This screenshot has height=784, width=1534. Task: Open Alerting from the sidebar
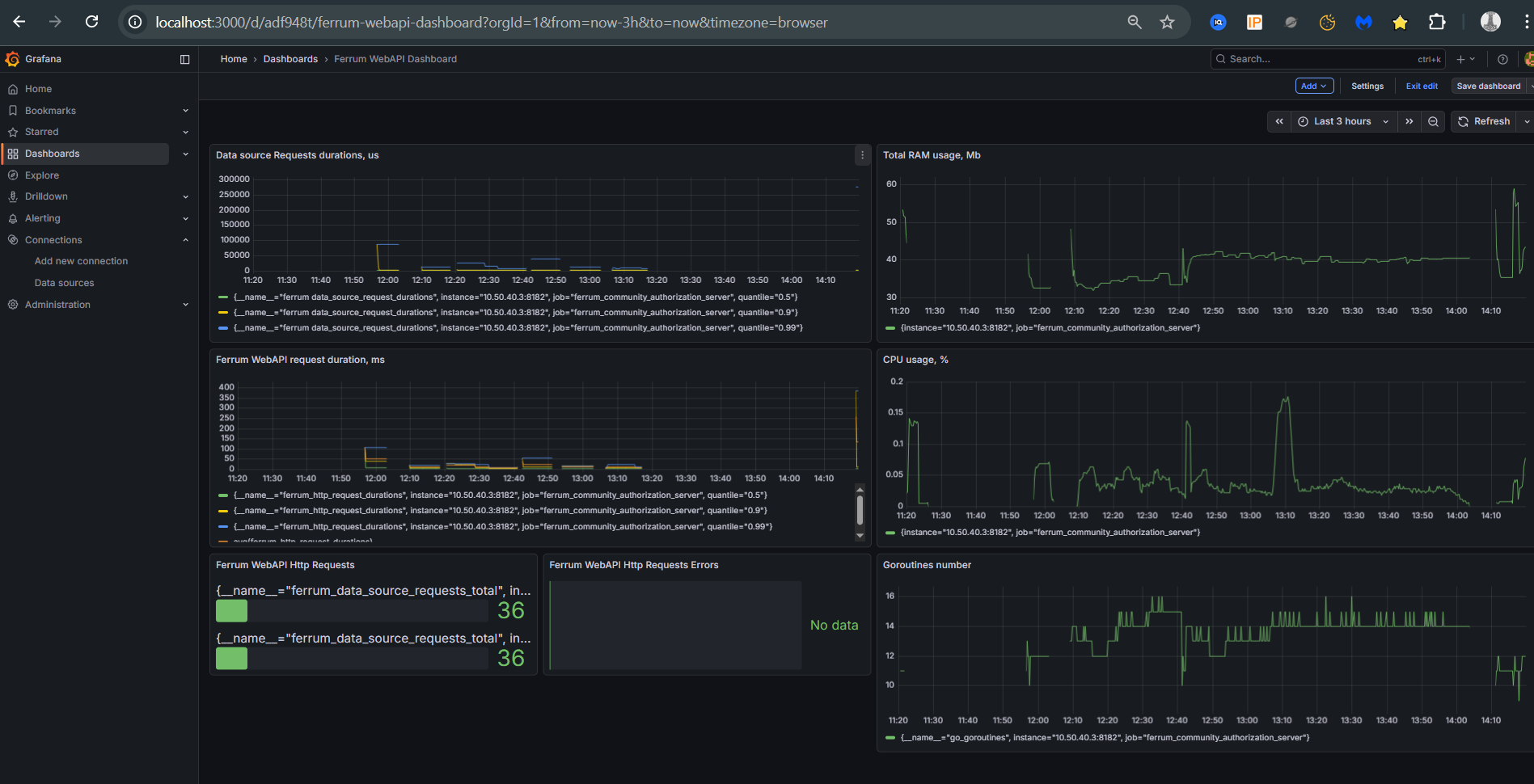tap(41, 217)
